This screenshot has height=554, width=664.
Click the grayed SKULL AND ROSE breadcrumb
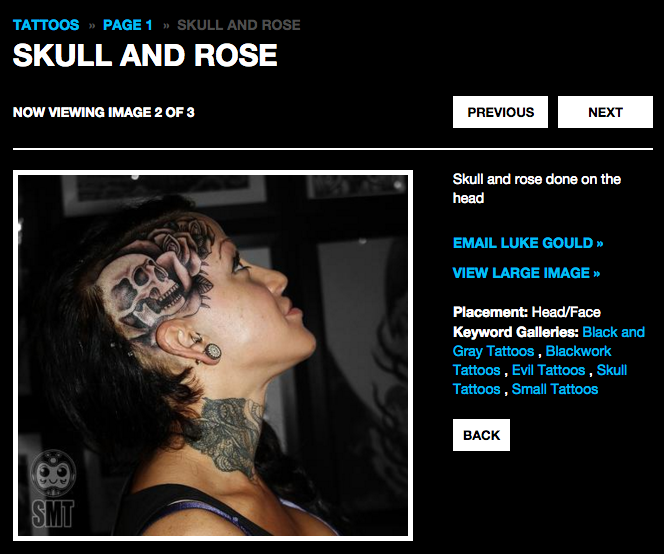click(238, 25)
